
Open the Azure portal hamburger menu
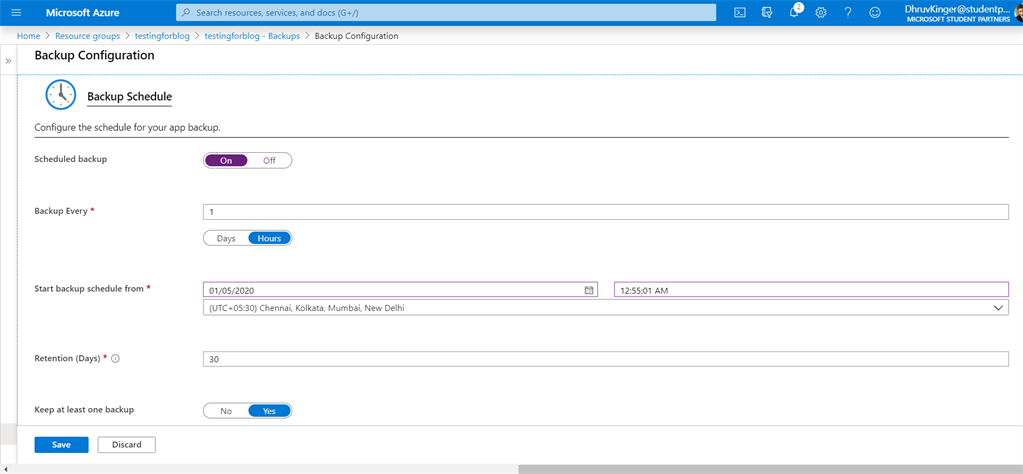(16, 12)
